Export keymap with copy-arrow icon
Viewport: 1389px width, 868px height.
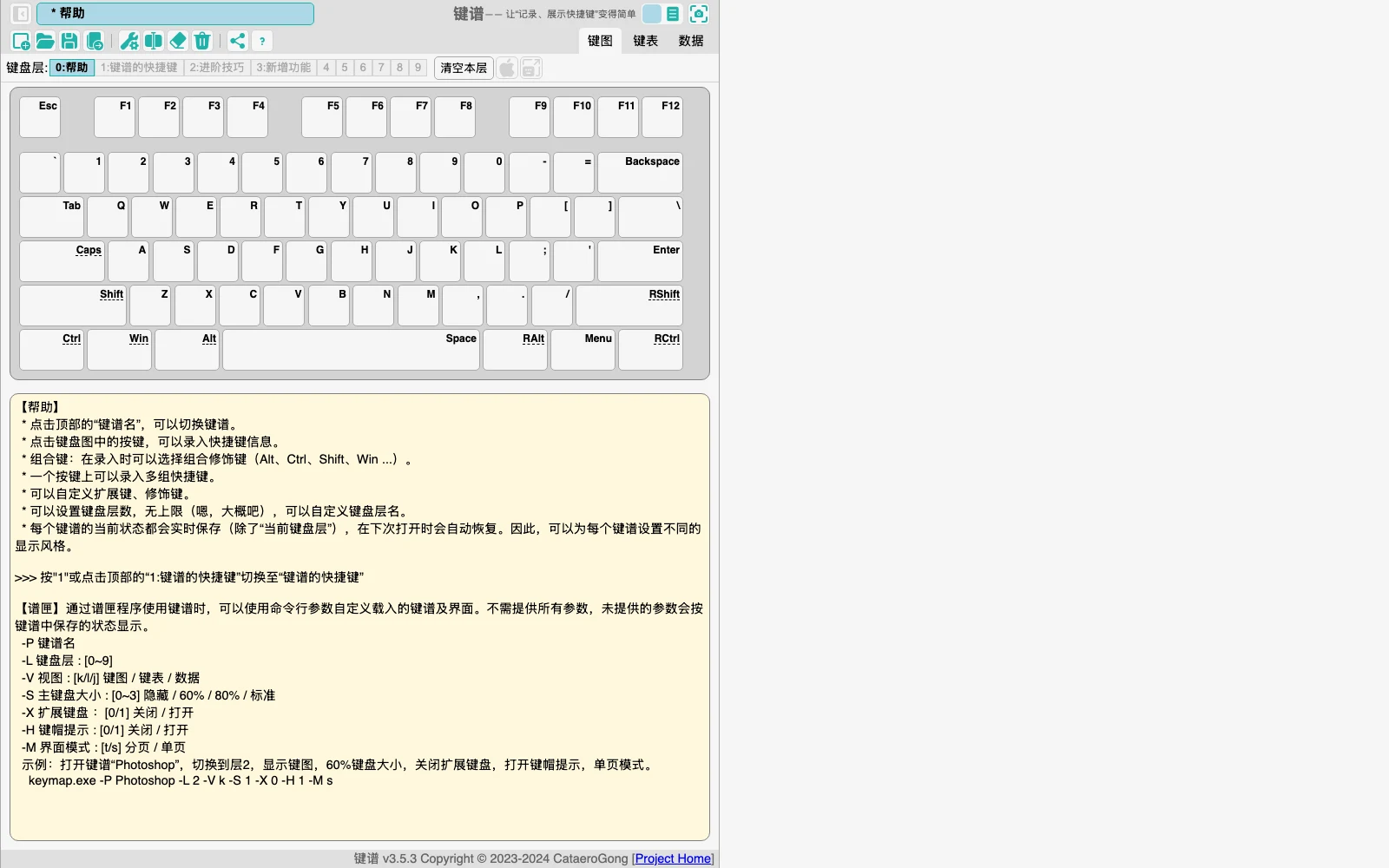tap(95, 41)
